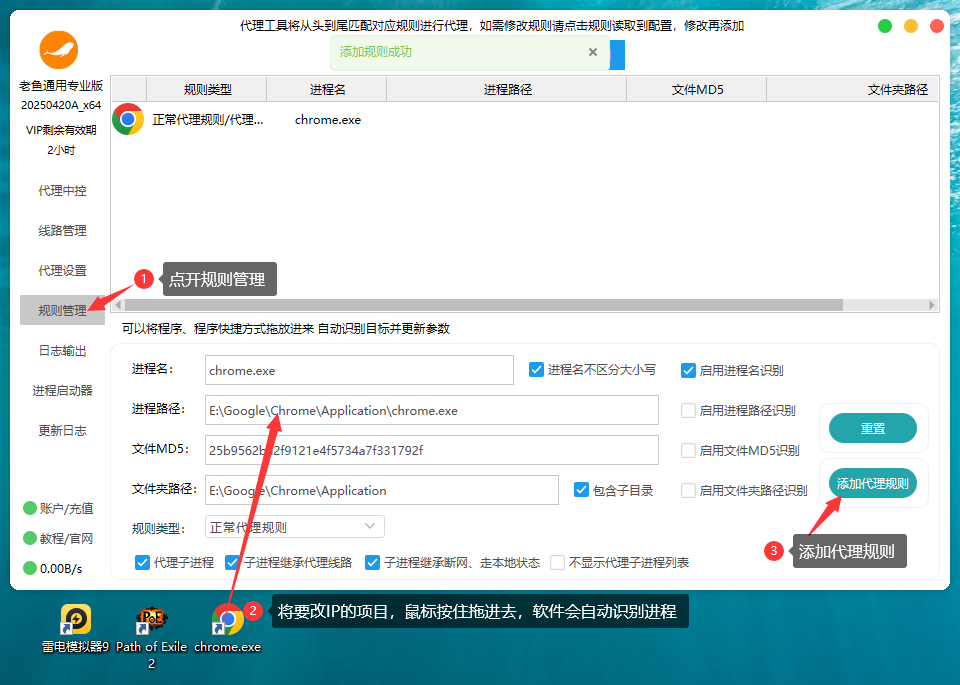Open 线路管理 from the sidebar
This screenshot has height=685, width=960.
click(x=62, y=230)
